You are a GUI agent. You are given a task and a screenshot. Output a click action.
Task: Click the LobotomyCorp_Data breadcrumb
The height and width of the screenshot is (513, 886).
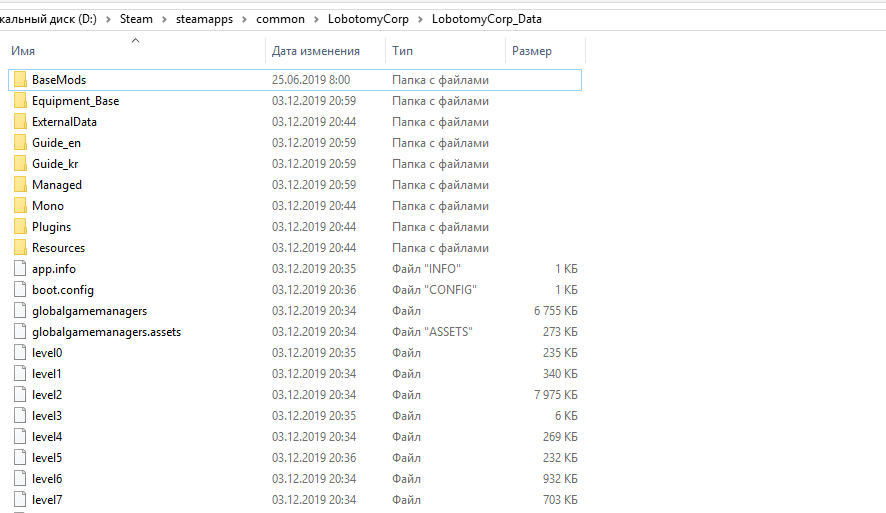click(487, 19)
